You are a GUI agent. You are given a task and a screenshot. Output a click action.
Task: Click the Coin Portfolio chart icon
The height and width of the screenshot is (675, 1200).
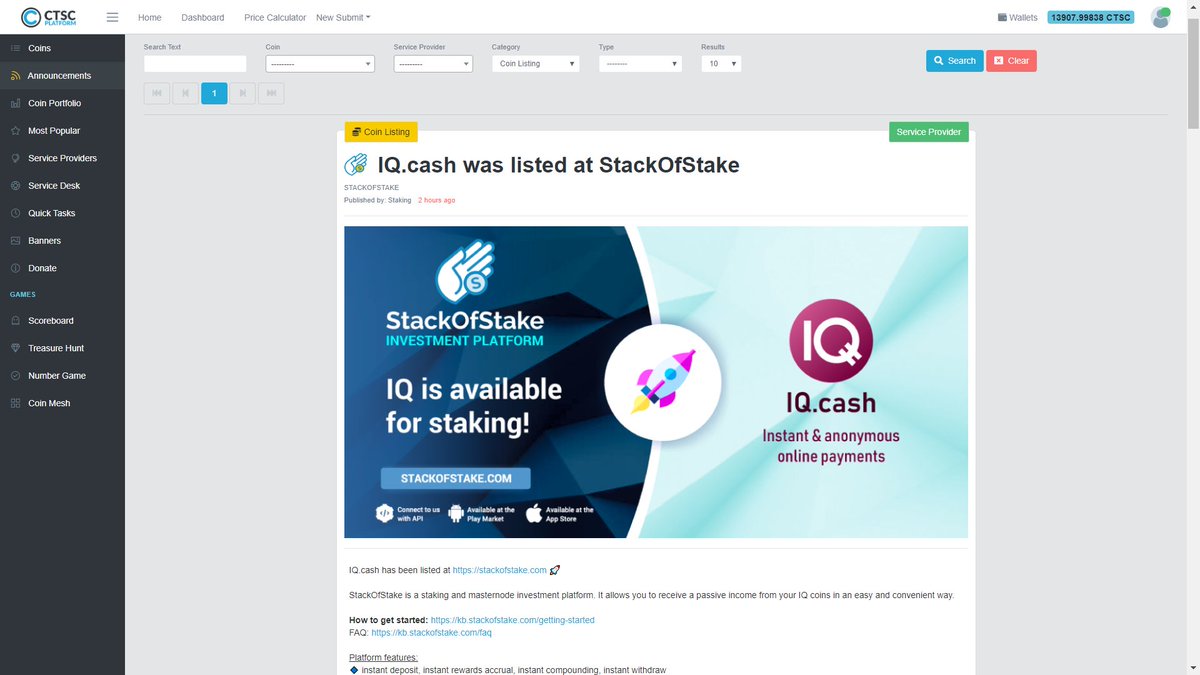click(15, 103)
